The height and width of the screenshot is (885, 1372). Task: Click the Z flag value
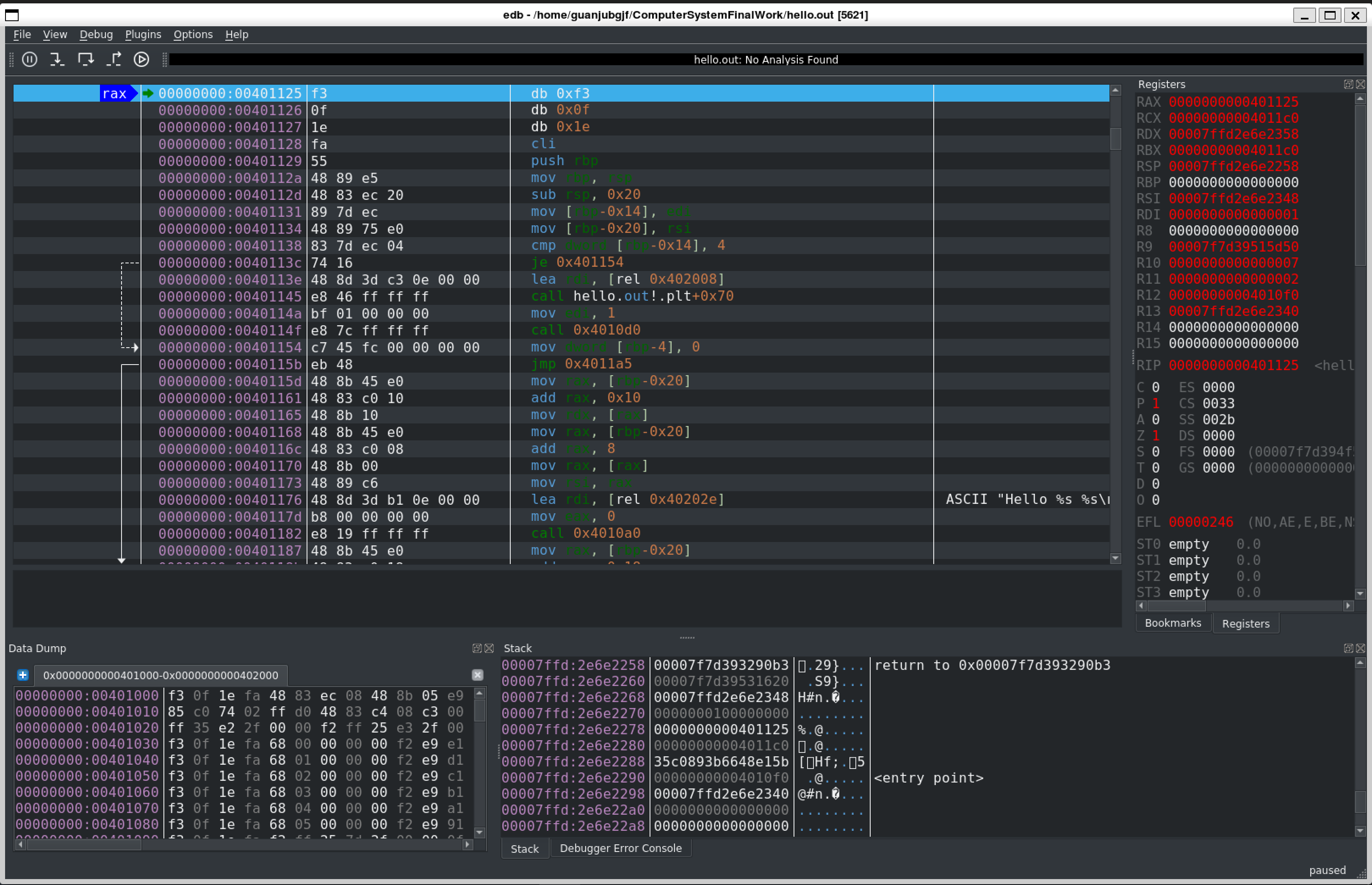point(1155,436)
